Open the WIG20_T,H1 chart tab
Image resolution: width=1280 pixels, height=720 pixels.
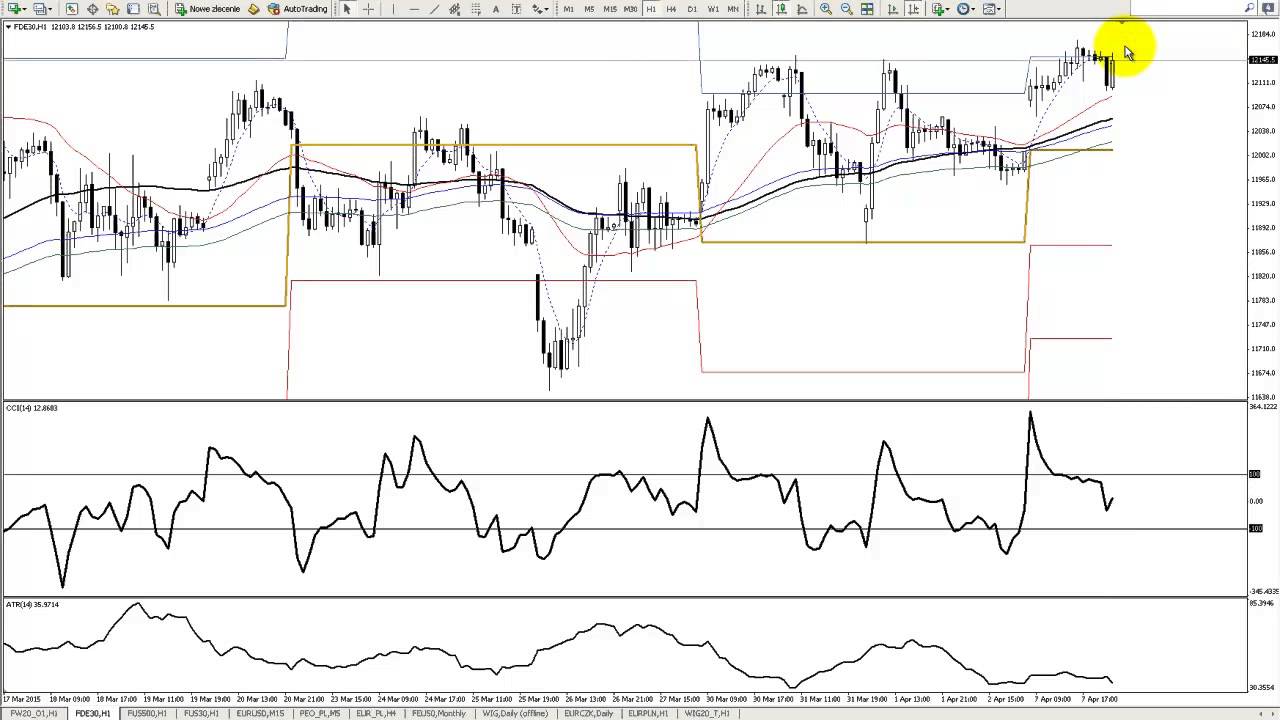point(707,714)
